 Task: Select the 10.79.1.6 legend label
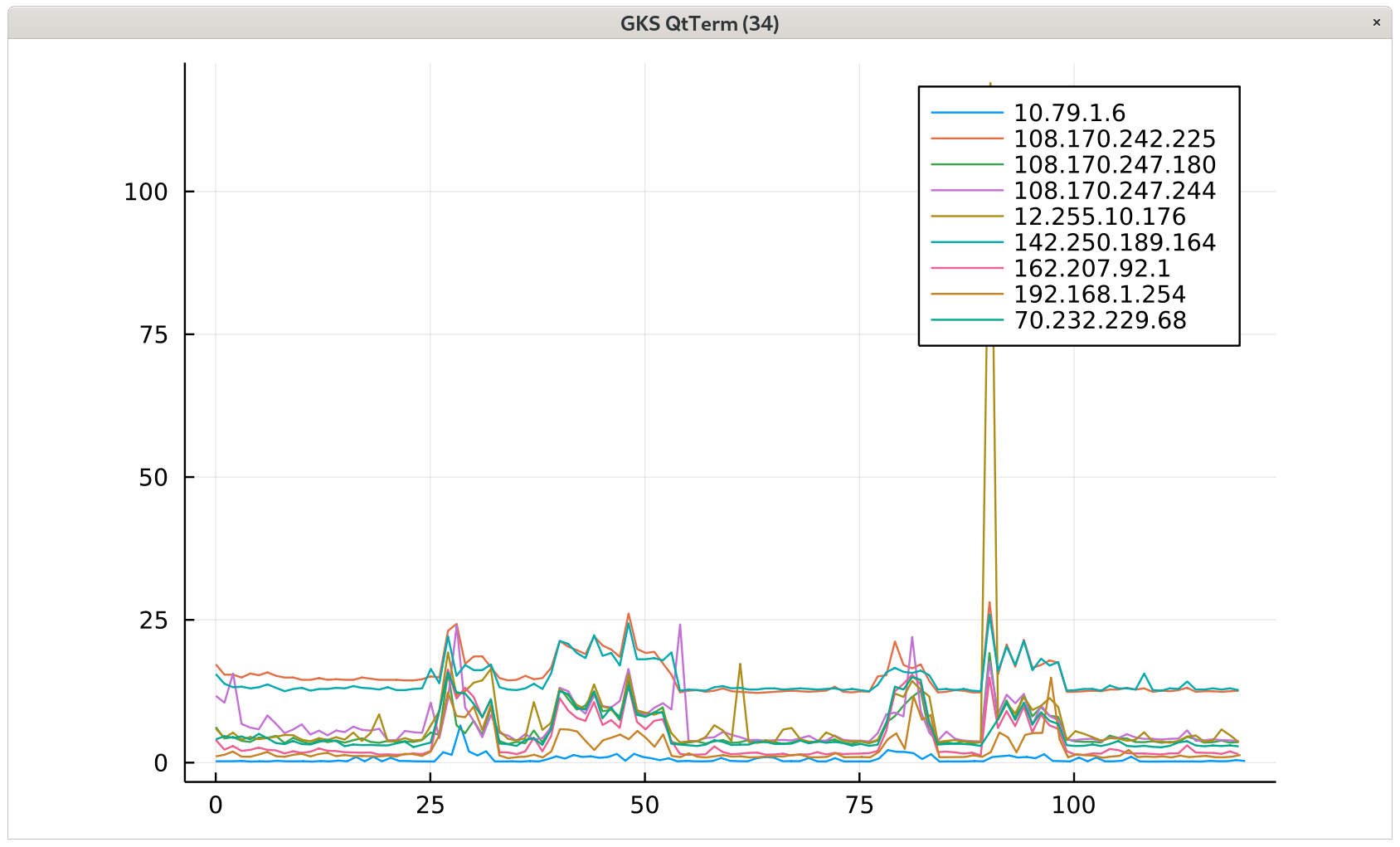point(1069,113)
